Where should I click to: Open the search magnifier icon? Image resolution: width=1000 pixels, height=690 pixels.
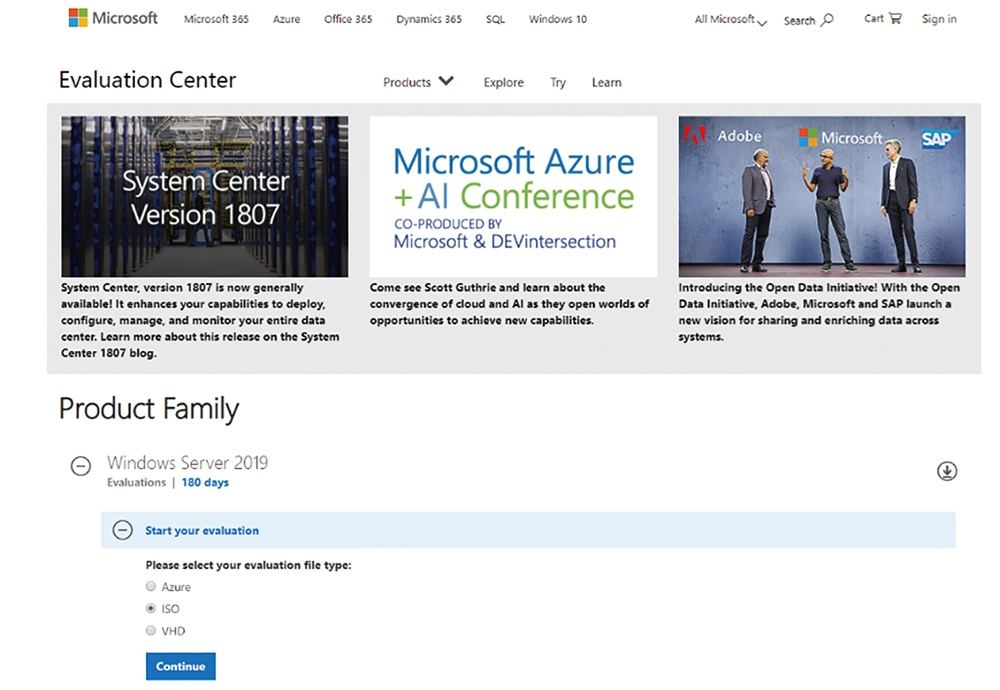pos(827,20)
